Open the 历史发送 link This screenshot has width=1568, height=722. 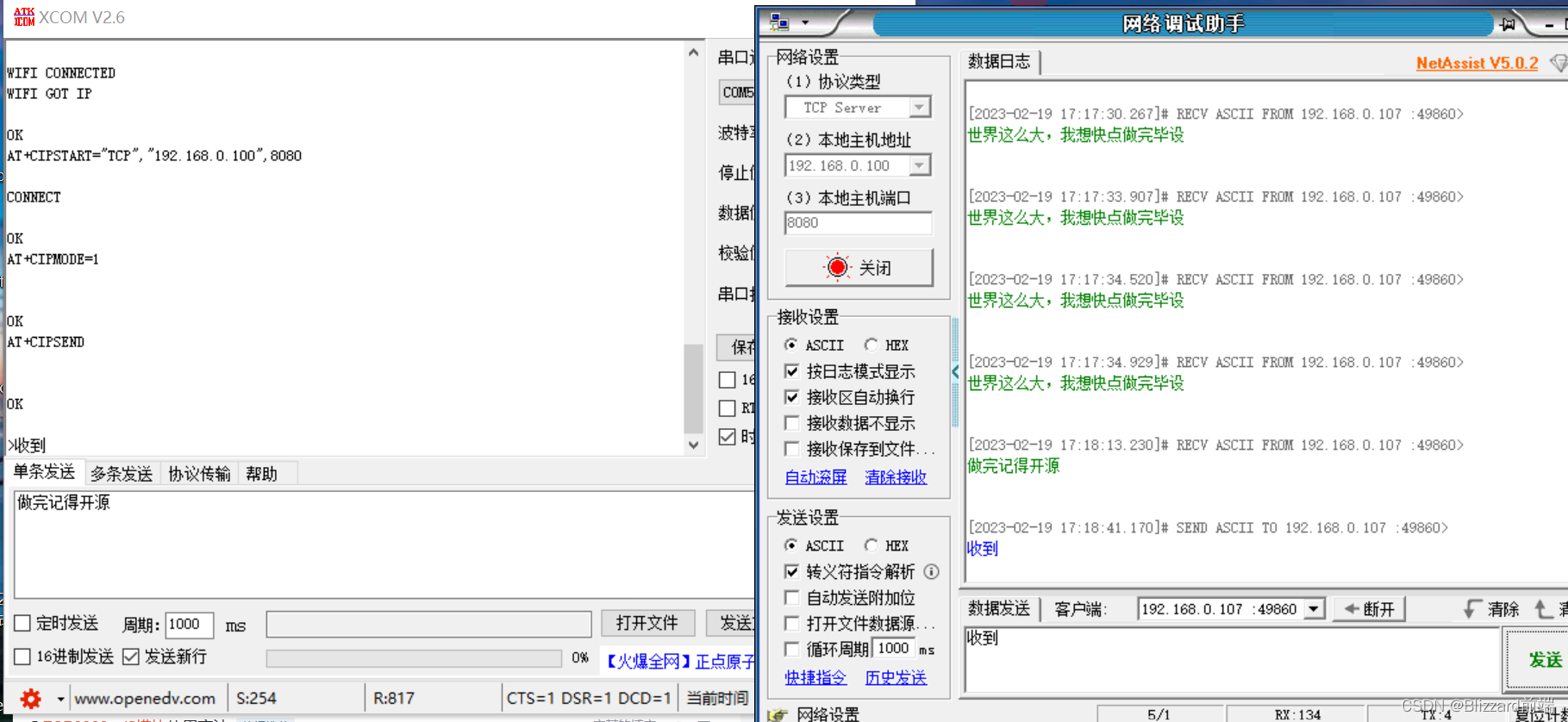click(x=896, y=678)
